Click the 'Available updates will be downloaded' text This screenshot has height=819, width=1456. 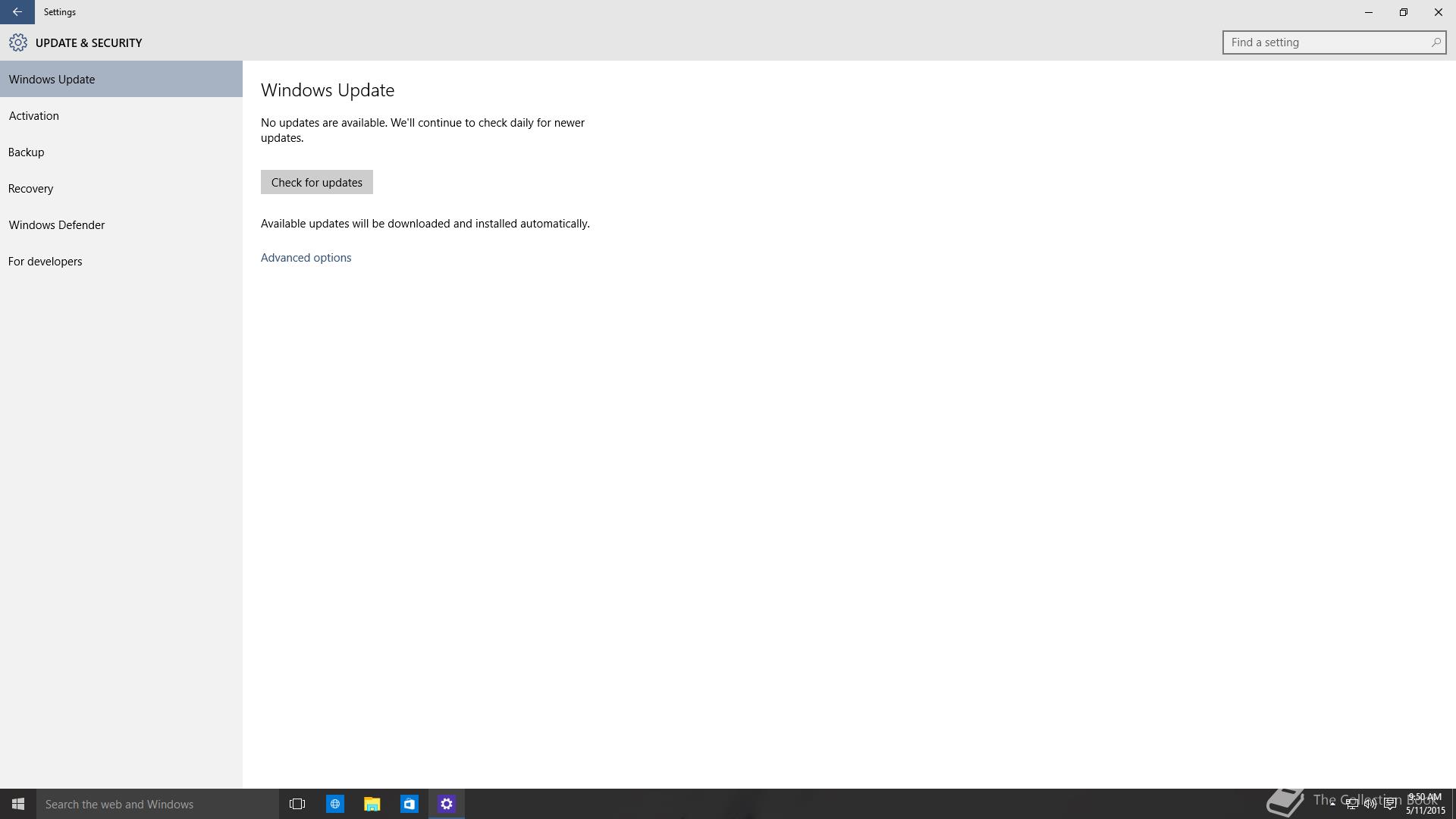[x=425, y=224]
